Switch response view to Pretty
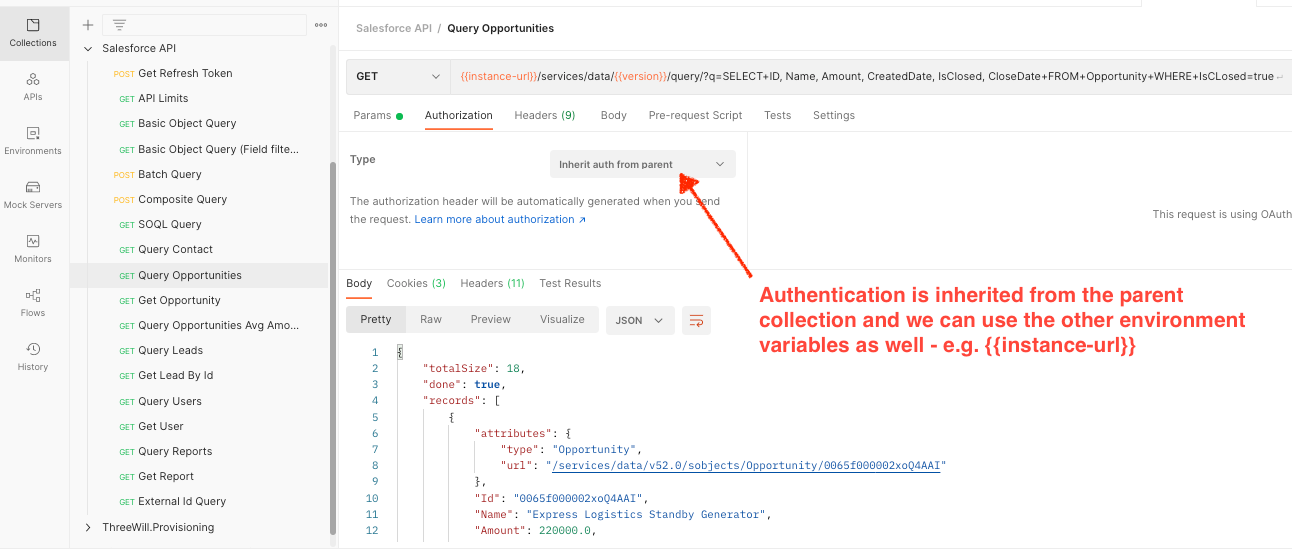Viewport: 1292px width, 550px height. (376, 319)
